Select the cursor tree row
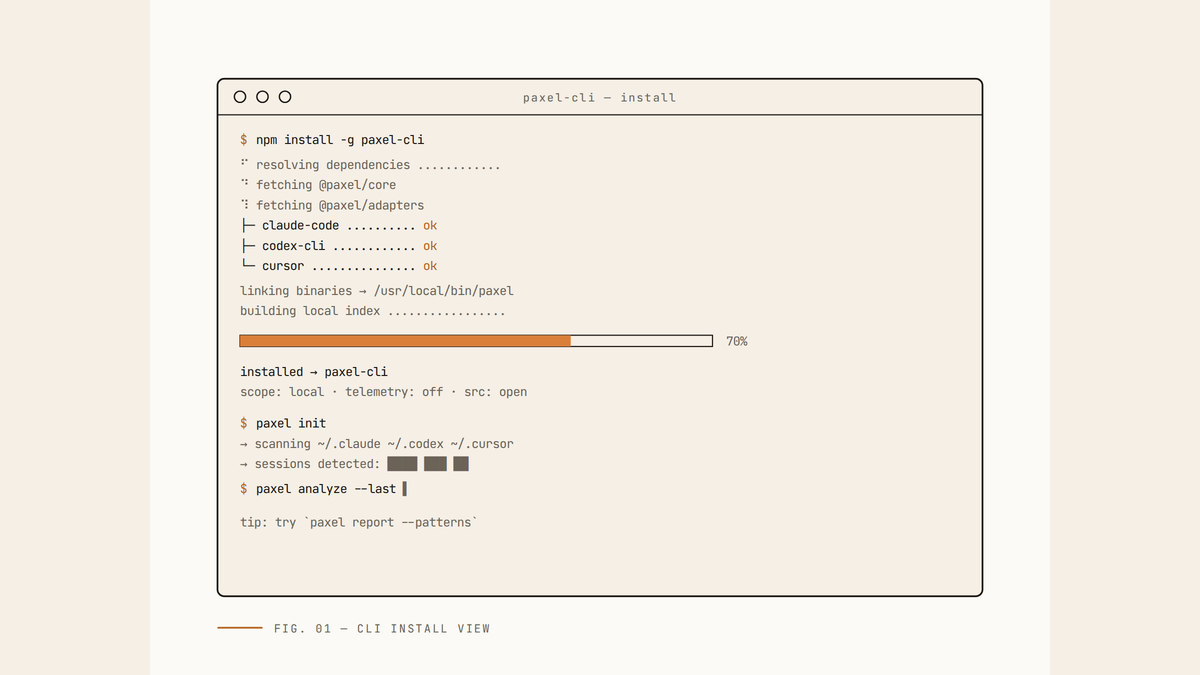Screen dimensions: 1200x675 tap(339, 266)
